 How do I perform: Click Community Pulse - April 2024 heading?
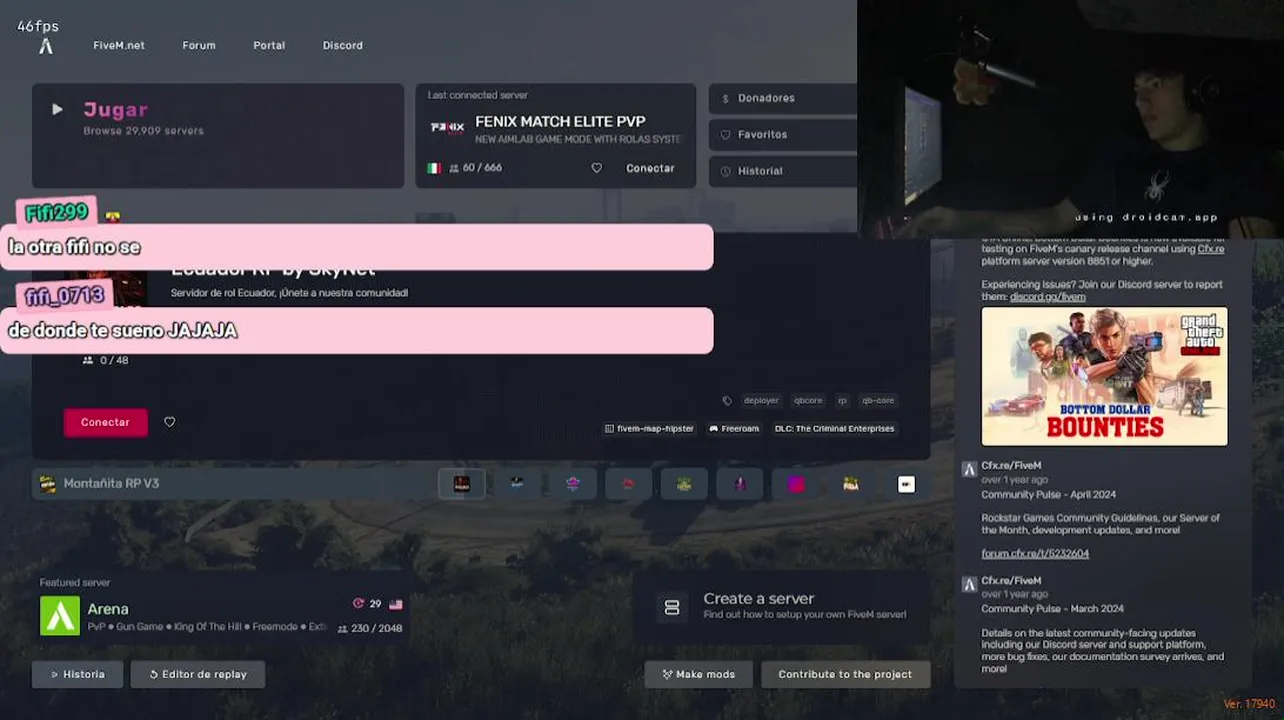pos(1048,495)
